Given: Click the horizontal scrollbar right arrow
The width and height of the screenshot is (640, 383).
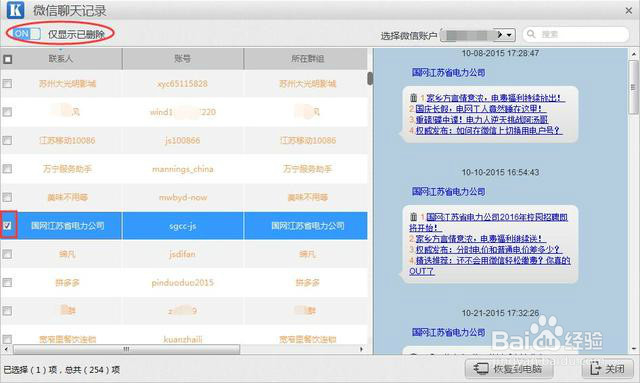Looking at the screenshot, I should coord(361,349).
